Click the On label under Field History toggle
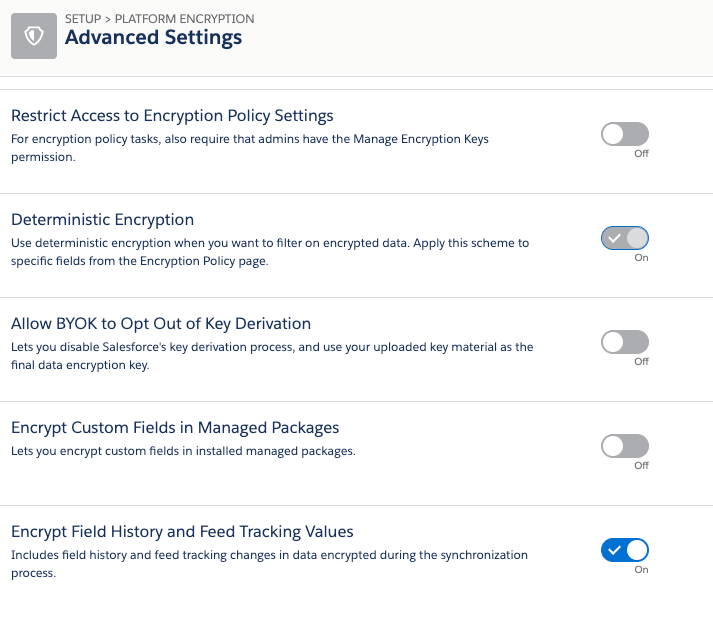Image resolution: width=713 pixels, height=619 pixels. point(641,570)
